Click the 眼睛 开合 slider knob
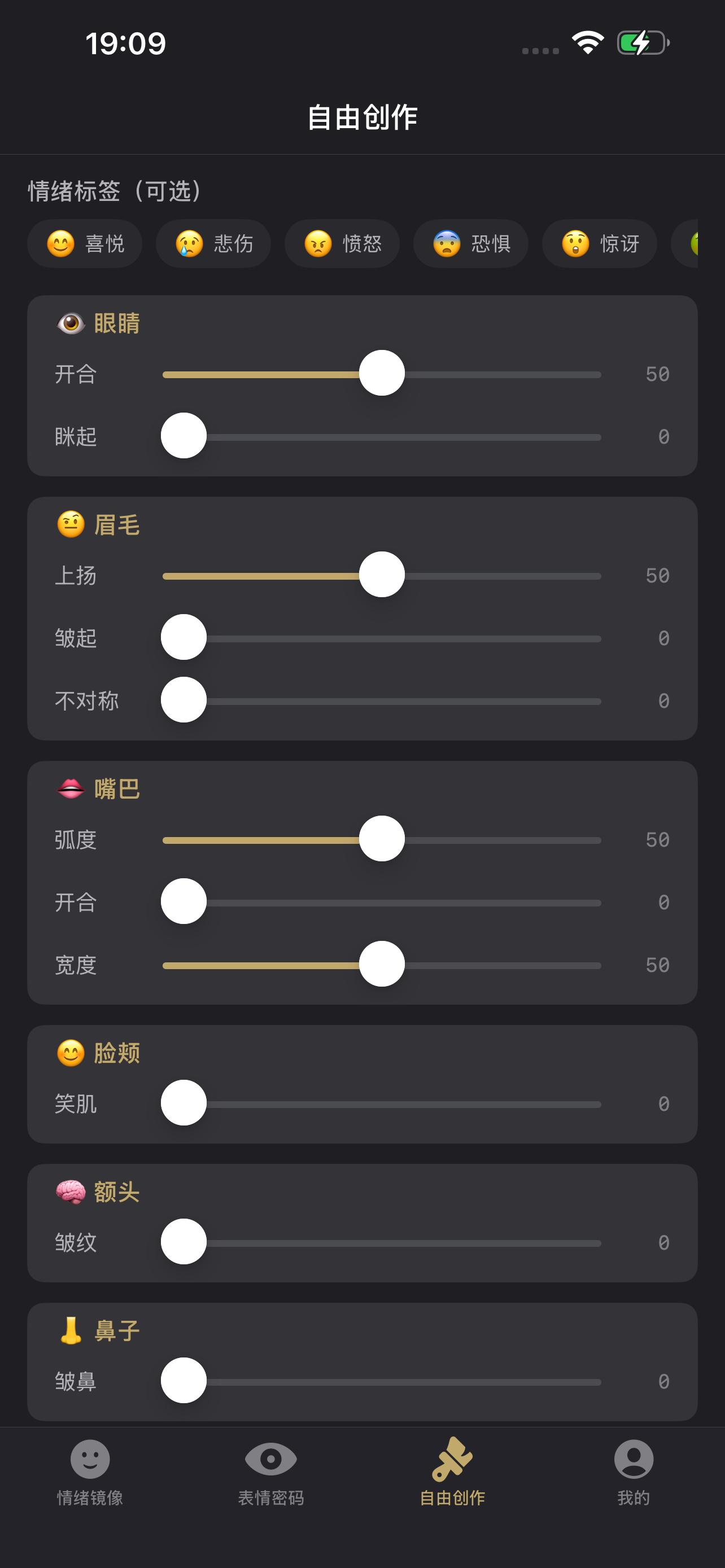Screen dimensions: 725x1568 [382, 373]
